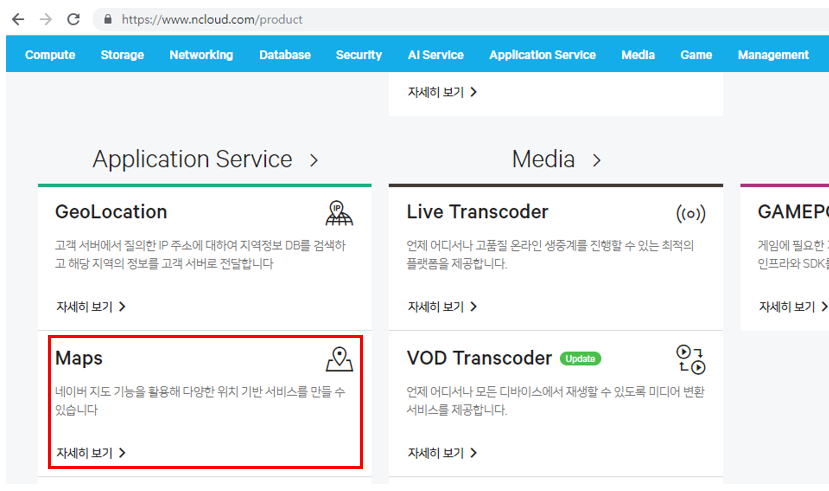Open the Management nav menu
This screenshot has height=491, width=829.
773,54
